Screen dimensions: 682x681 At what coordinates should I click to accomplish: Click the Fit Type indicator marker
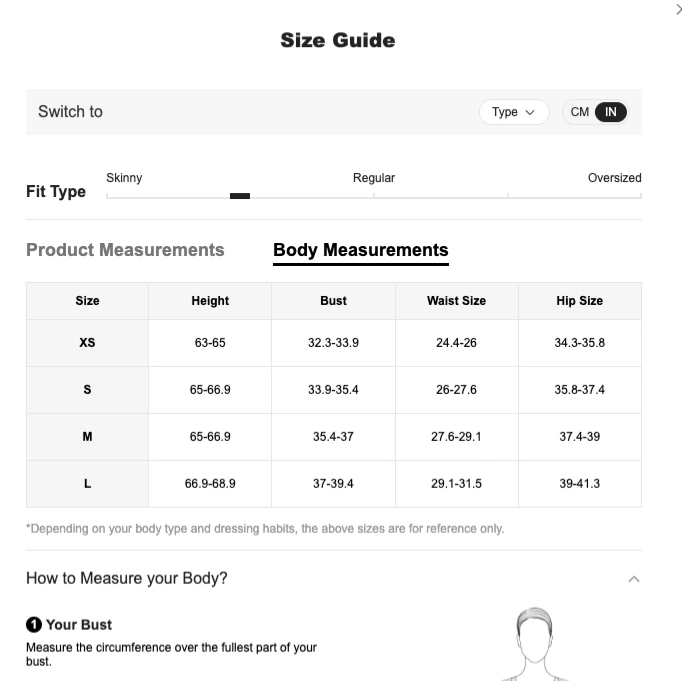[x=240, y=196]
